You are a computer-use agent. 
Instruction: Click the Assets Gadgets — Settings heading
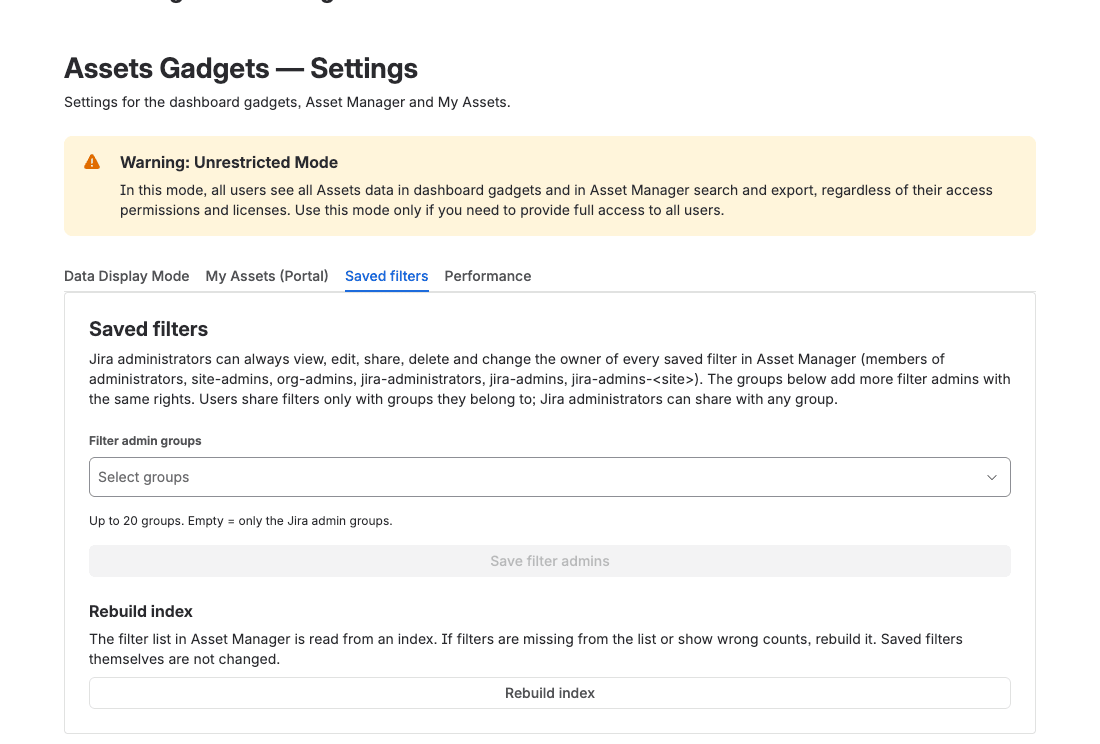[x=241, y=69]
